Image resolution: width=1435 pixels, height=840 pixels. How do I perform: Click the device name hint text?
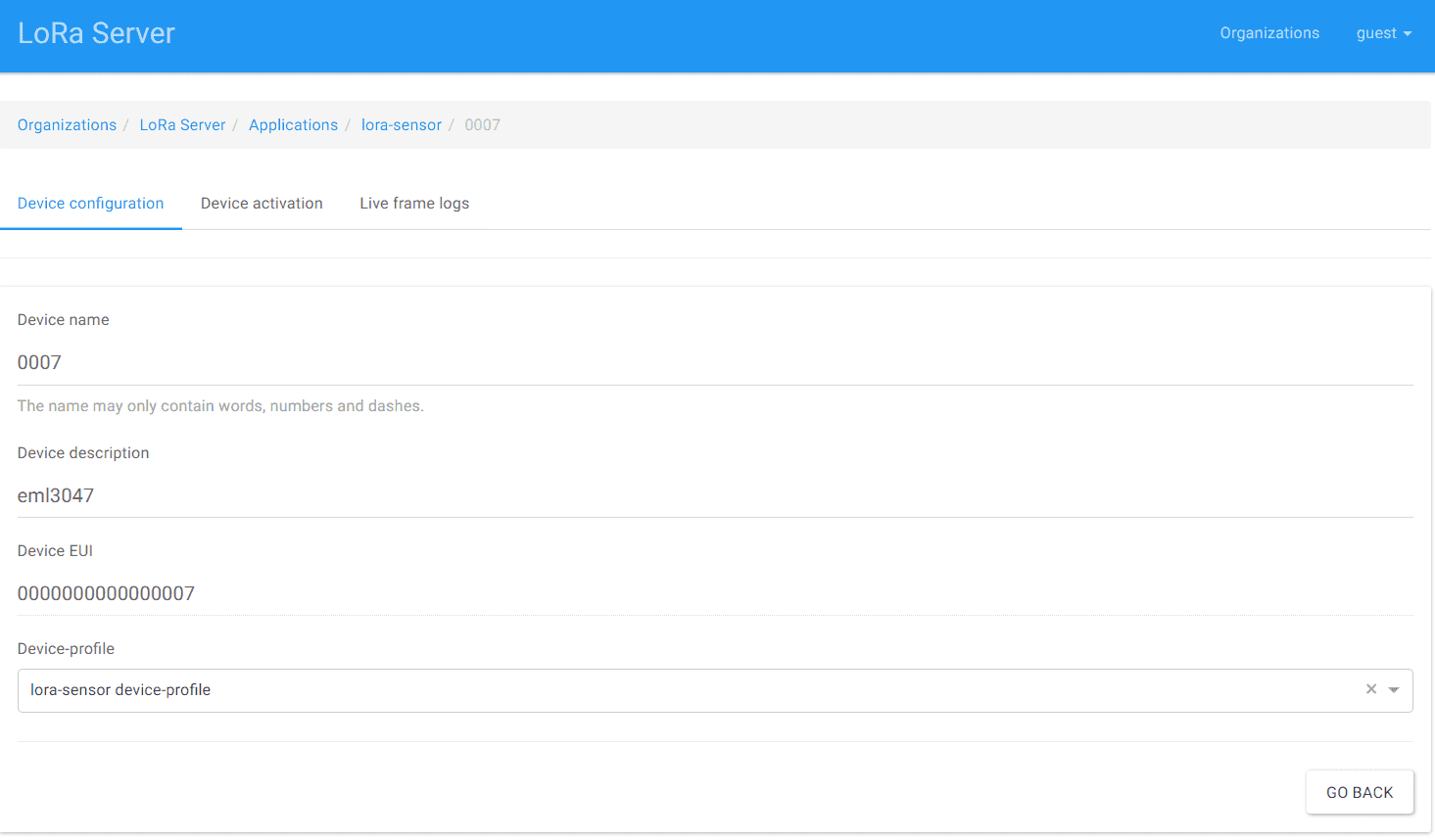pyautogui.click(x=220, y=406)
